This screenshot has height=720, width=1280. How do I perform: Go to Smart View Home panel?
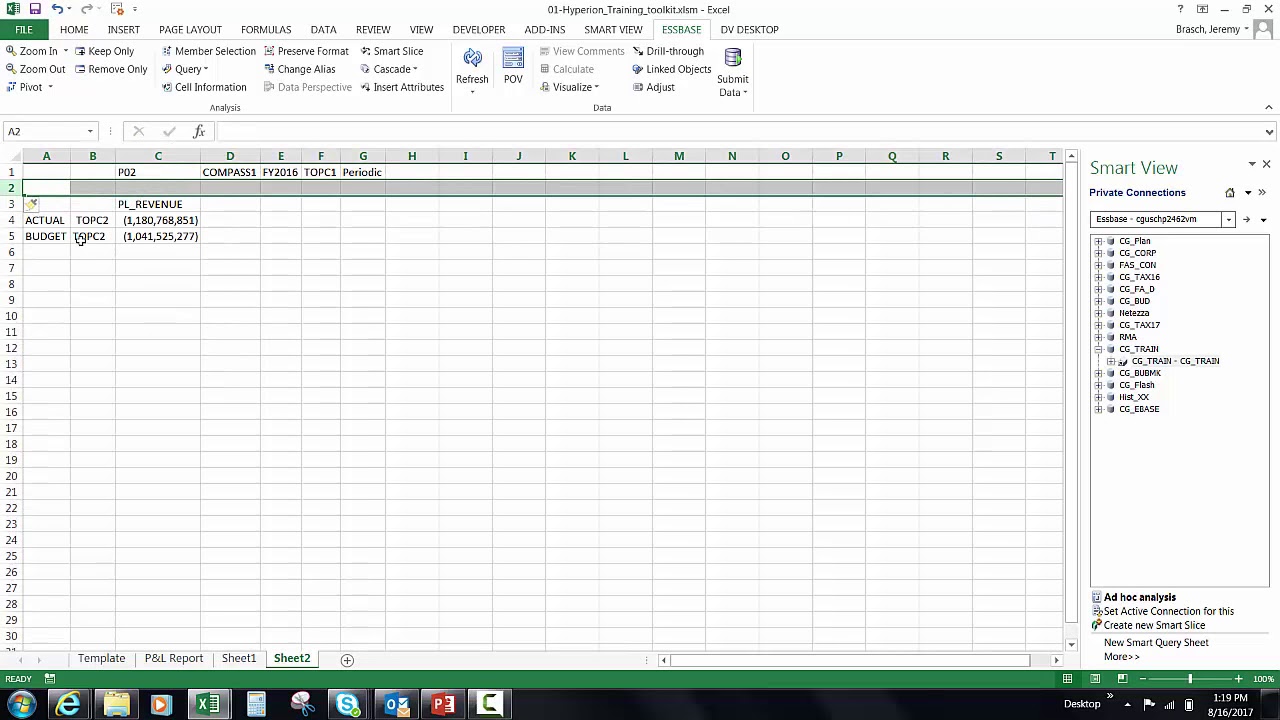[x=1230, y=193]
